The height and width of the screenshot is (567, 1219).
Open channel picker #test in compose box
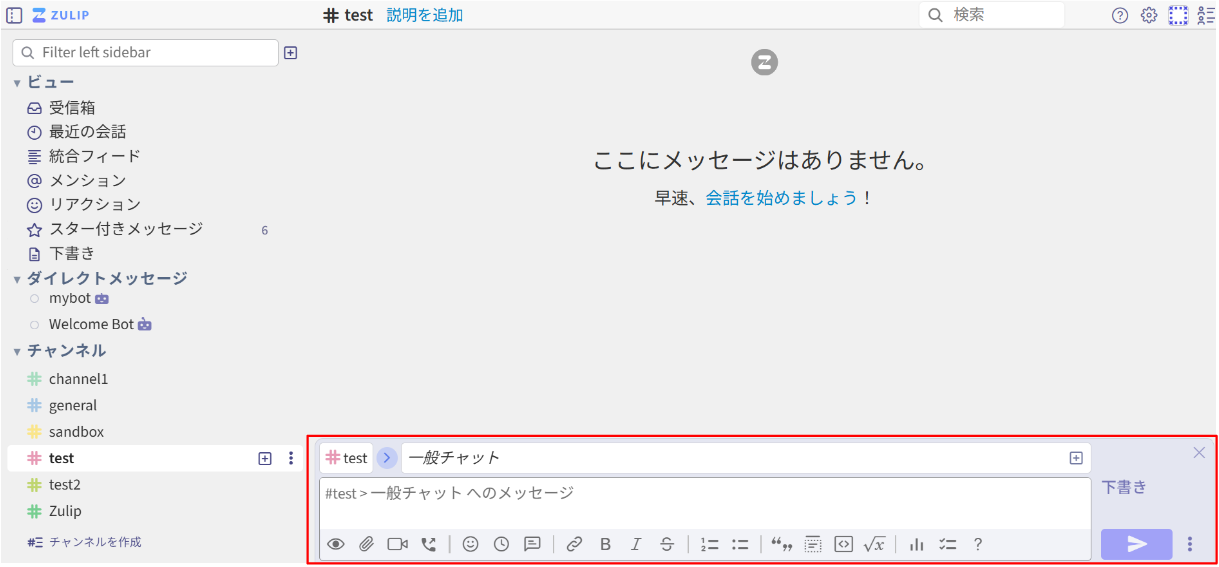coord(346,458)
